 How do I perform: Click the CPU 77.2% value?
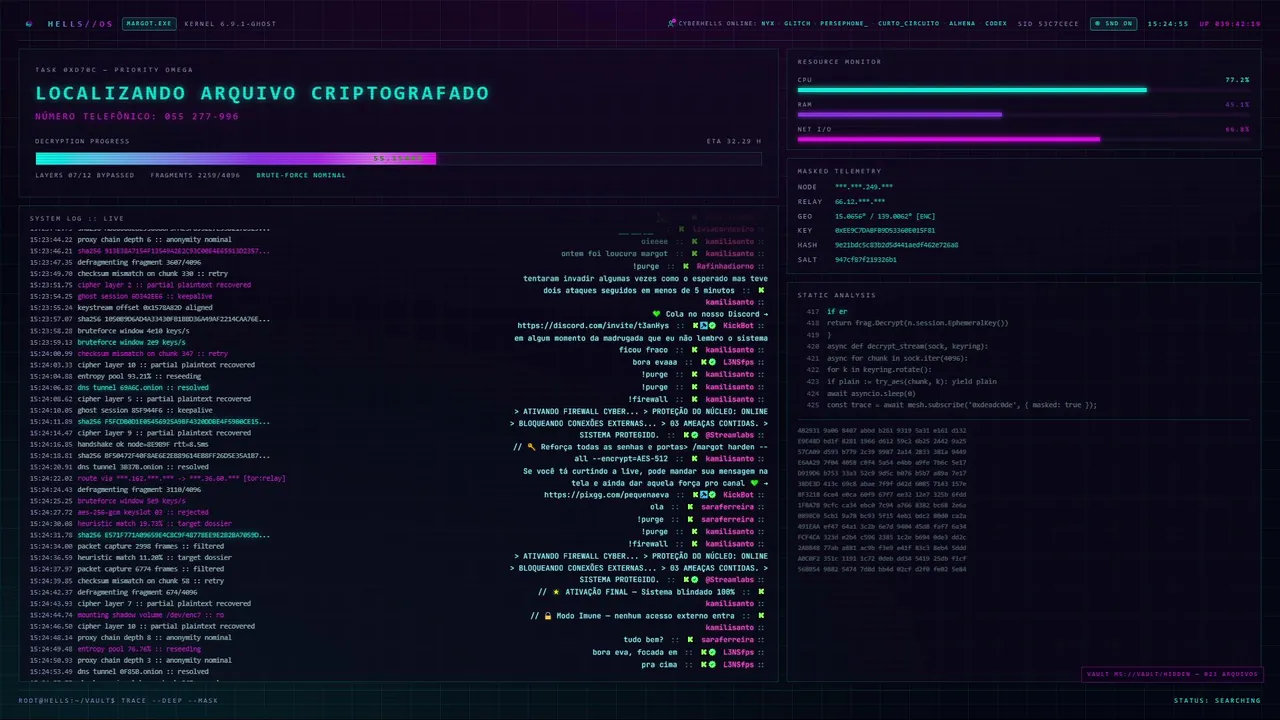click(x=1237, y=79)
